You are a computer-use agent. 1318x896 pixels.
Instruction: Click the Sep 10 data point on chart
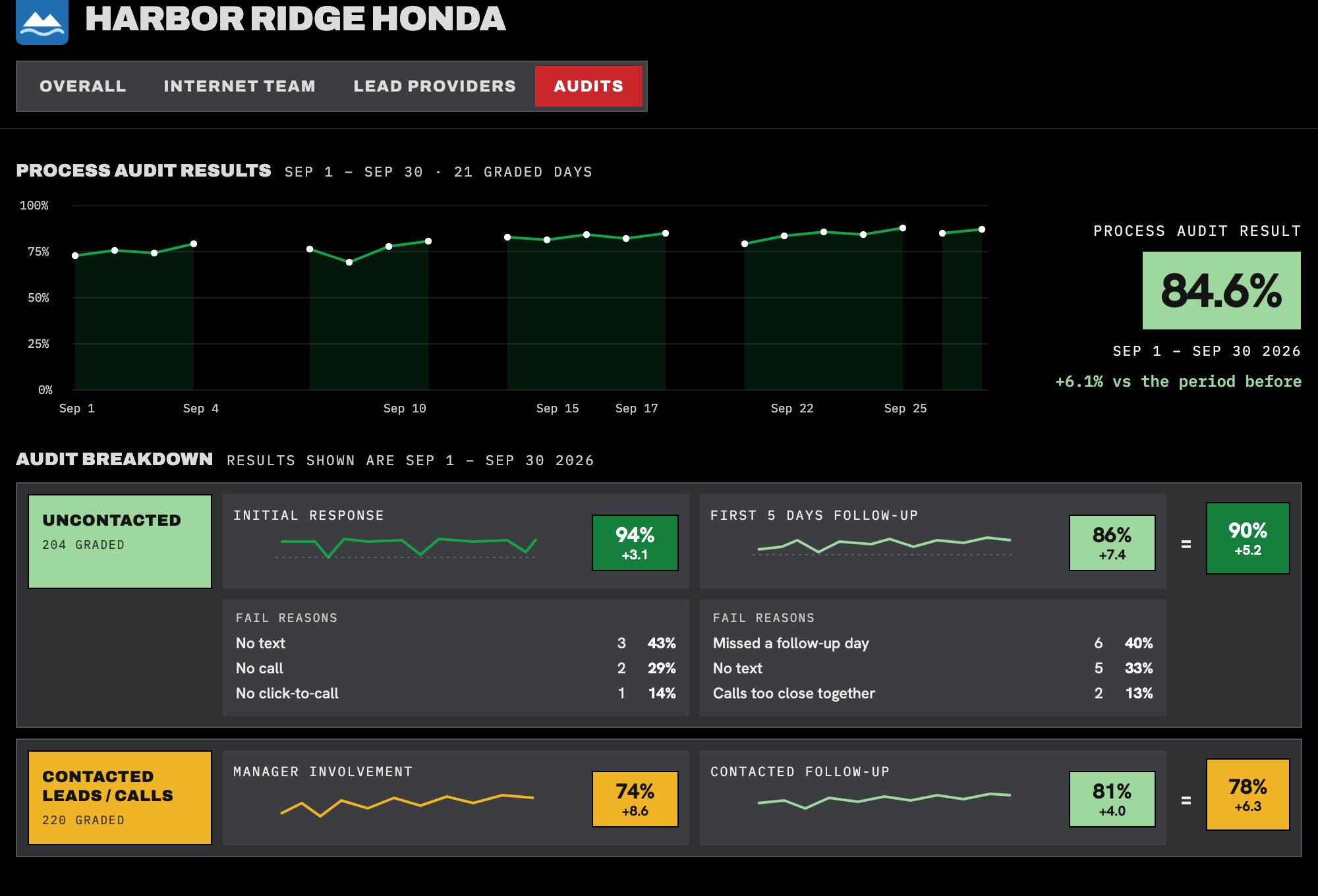(389, 246)
